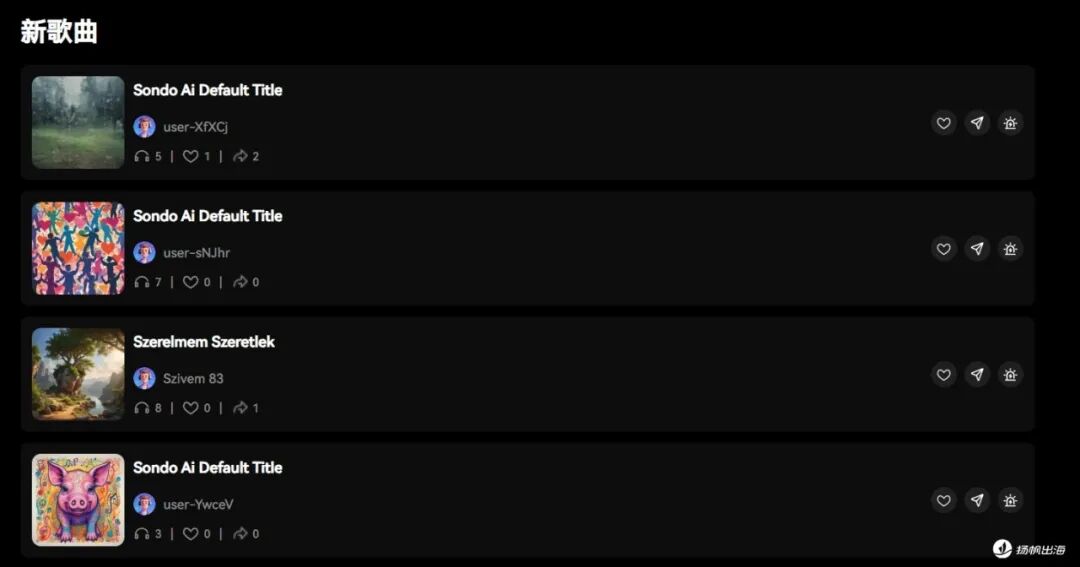Report the Szerelmem Szeretlek song
Screen dimensions: 1080x567
(x=1010, y=375)
